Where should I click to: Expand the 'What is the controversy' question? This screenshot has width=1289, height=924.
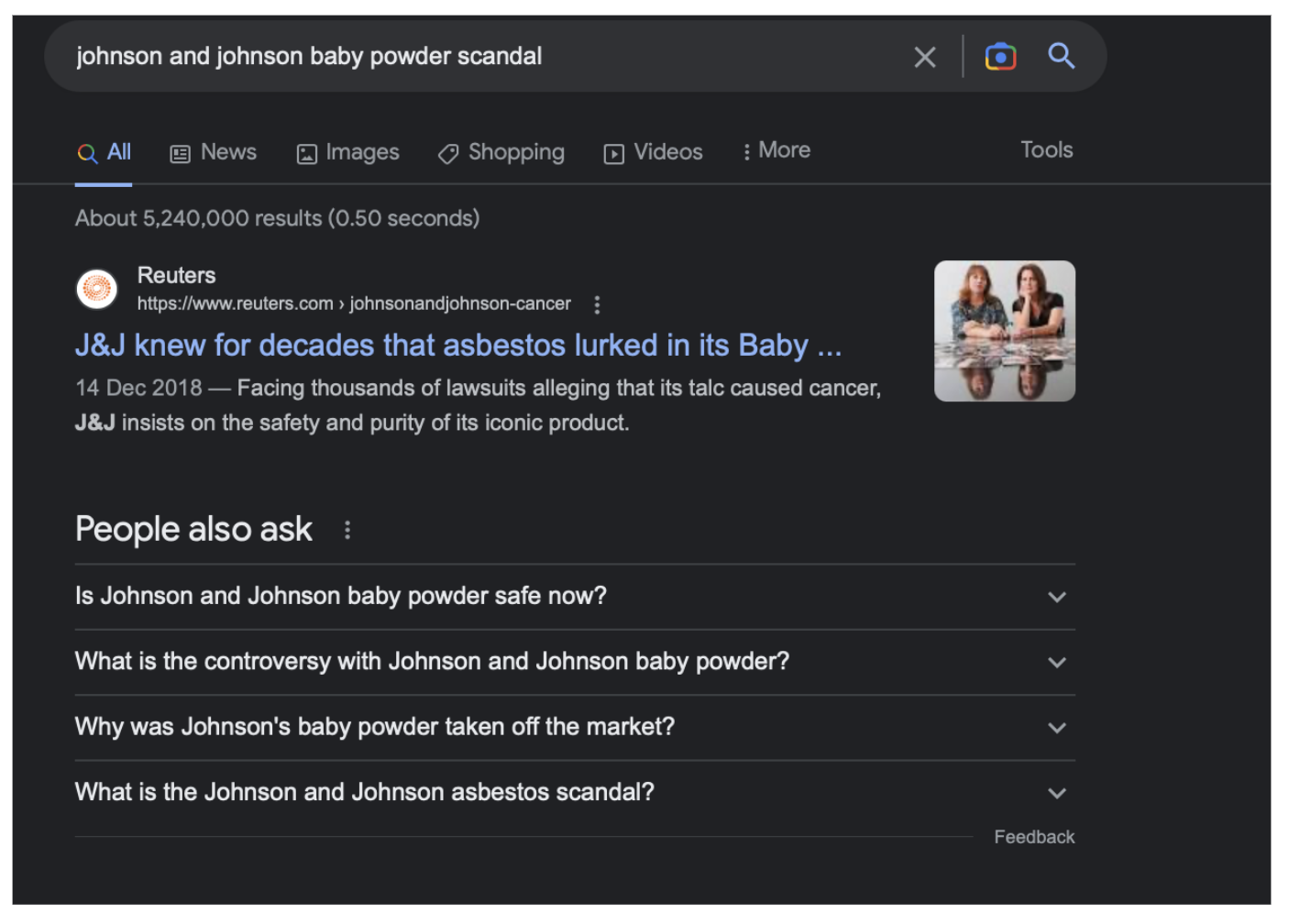point(1056,662)
